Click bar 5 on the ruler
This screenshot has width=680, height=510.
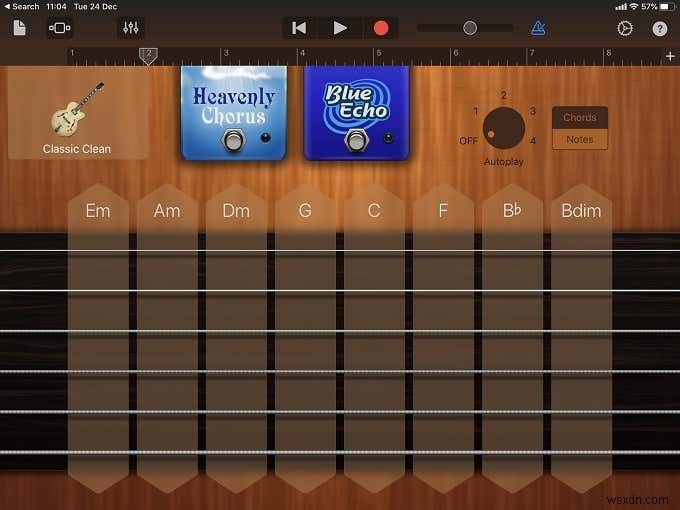(379, 53)
